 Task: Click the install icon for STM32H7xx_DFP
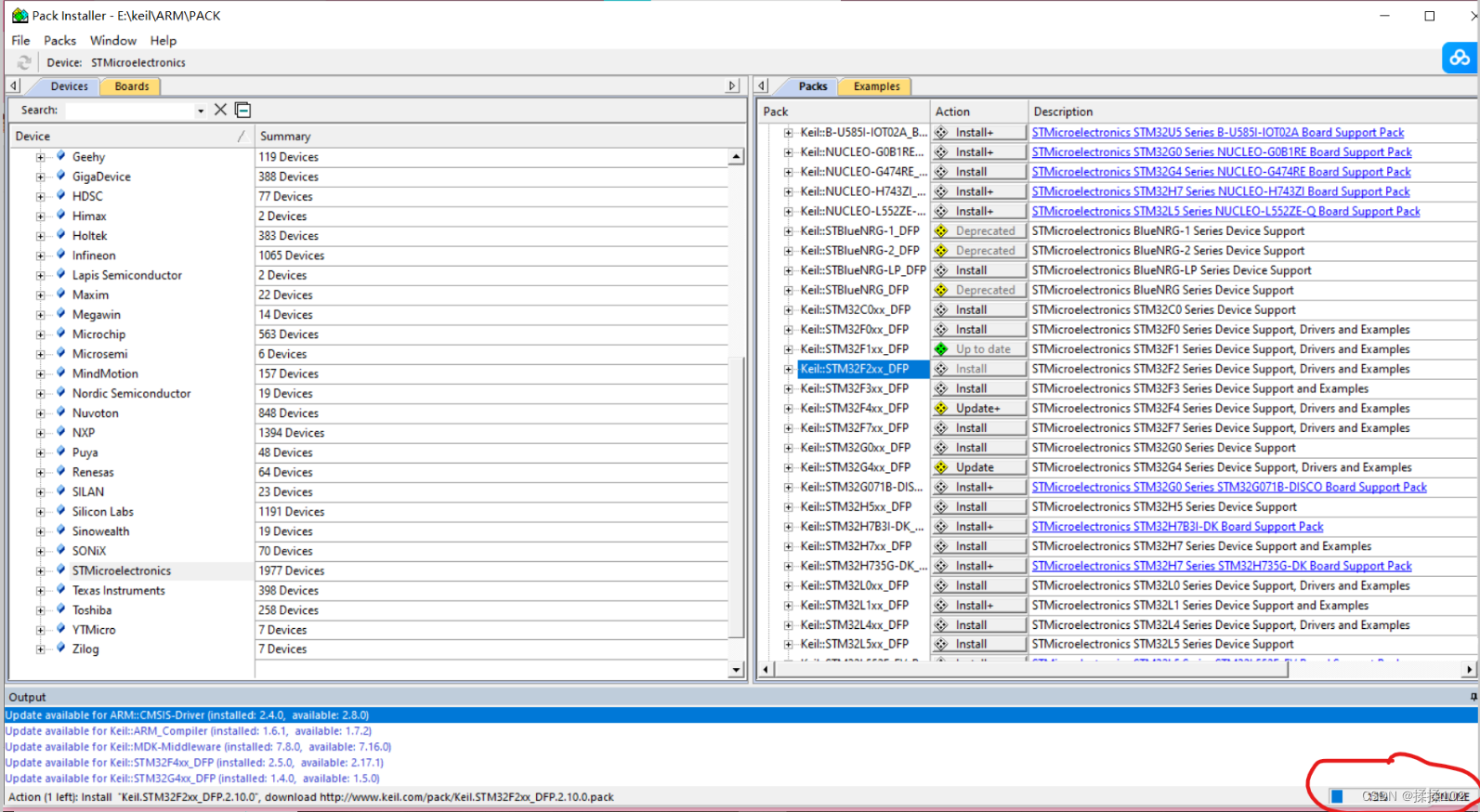pos(941,546)
